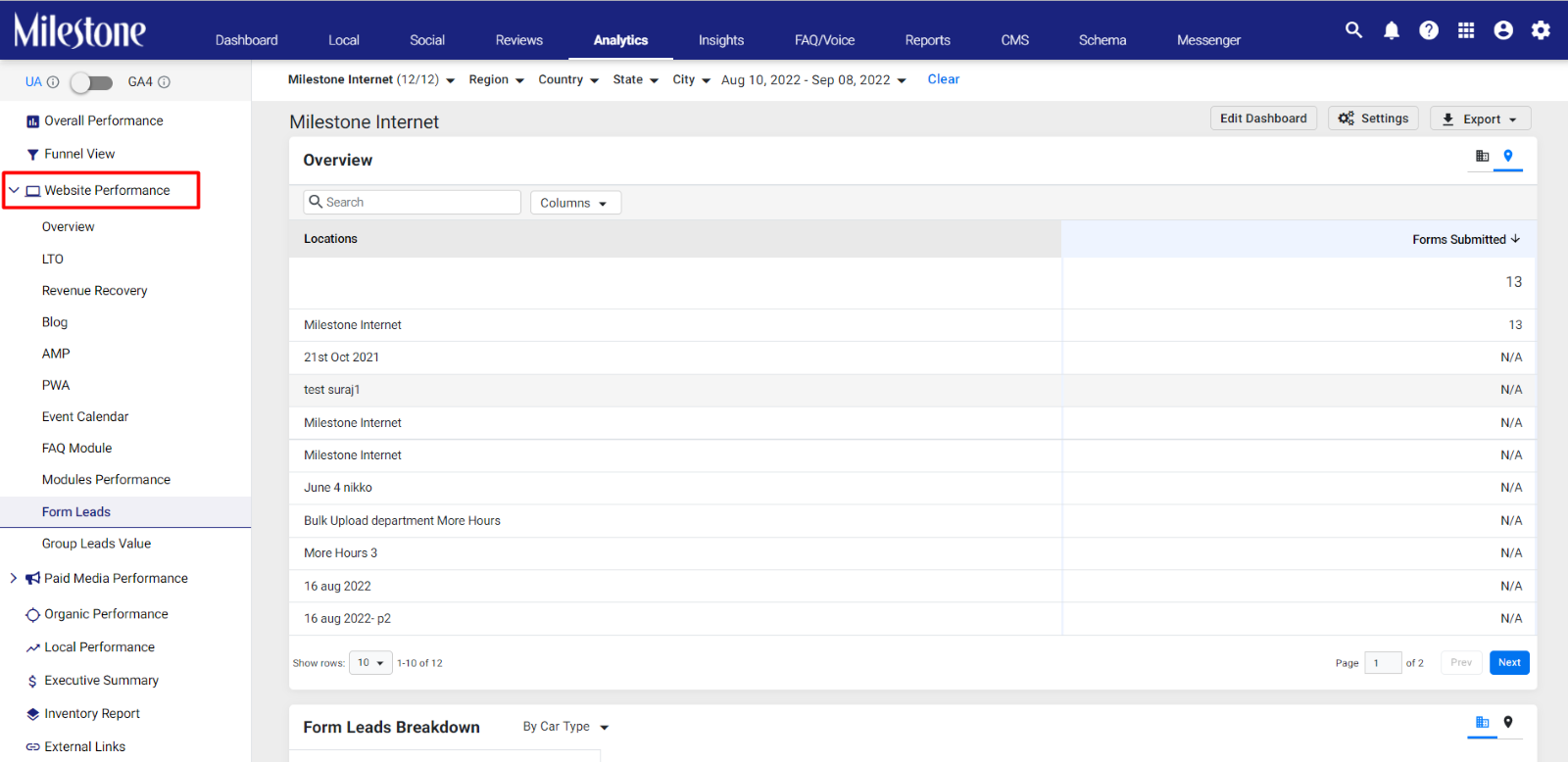Image resolution: width=1568 pixels, height=762 pixels.
Task: Open the City filter dropdown
Action: [692, 80]
